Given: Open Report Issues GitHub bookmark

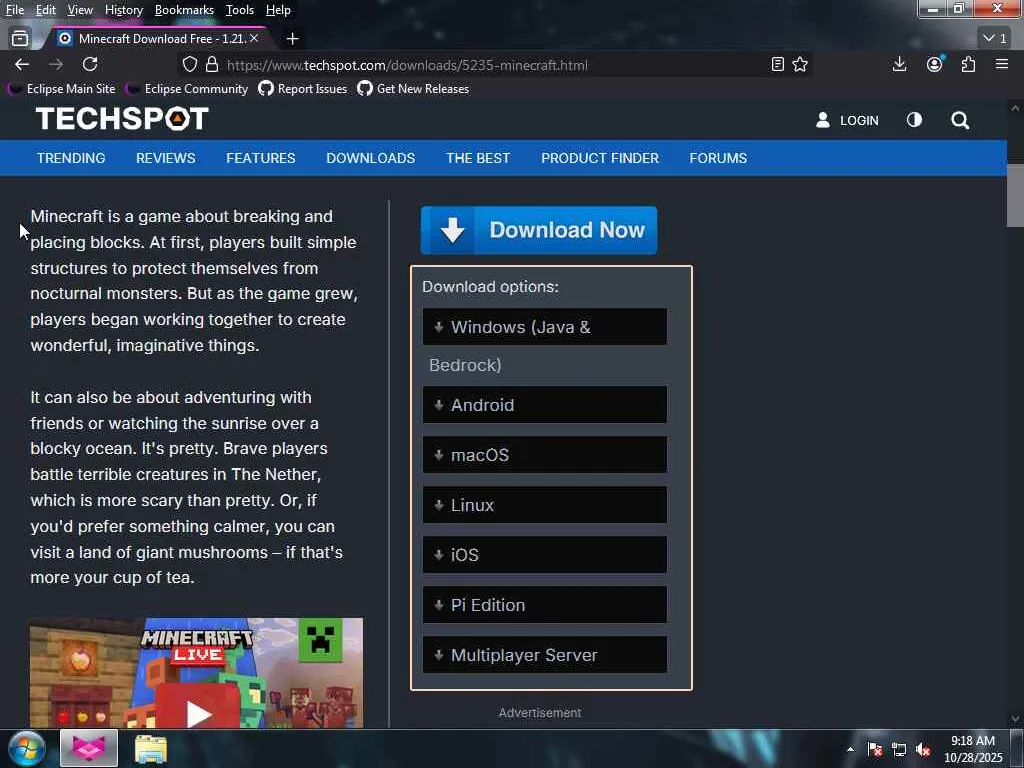Looking at the screenshot, I should (x=302, y=89).
